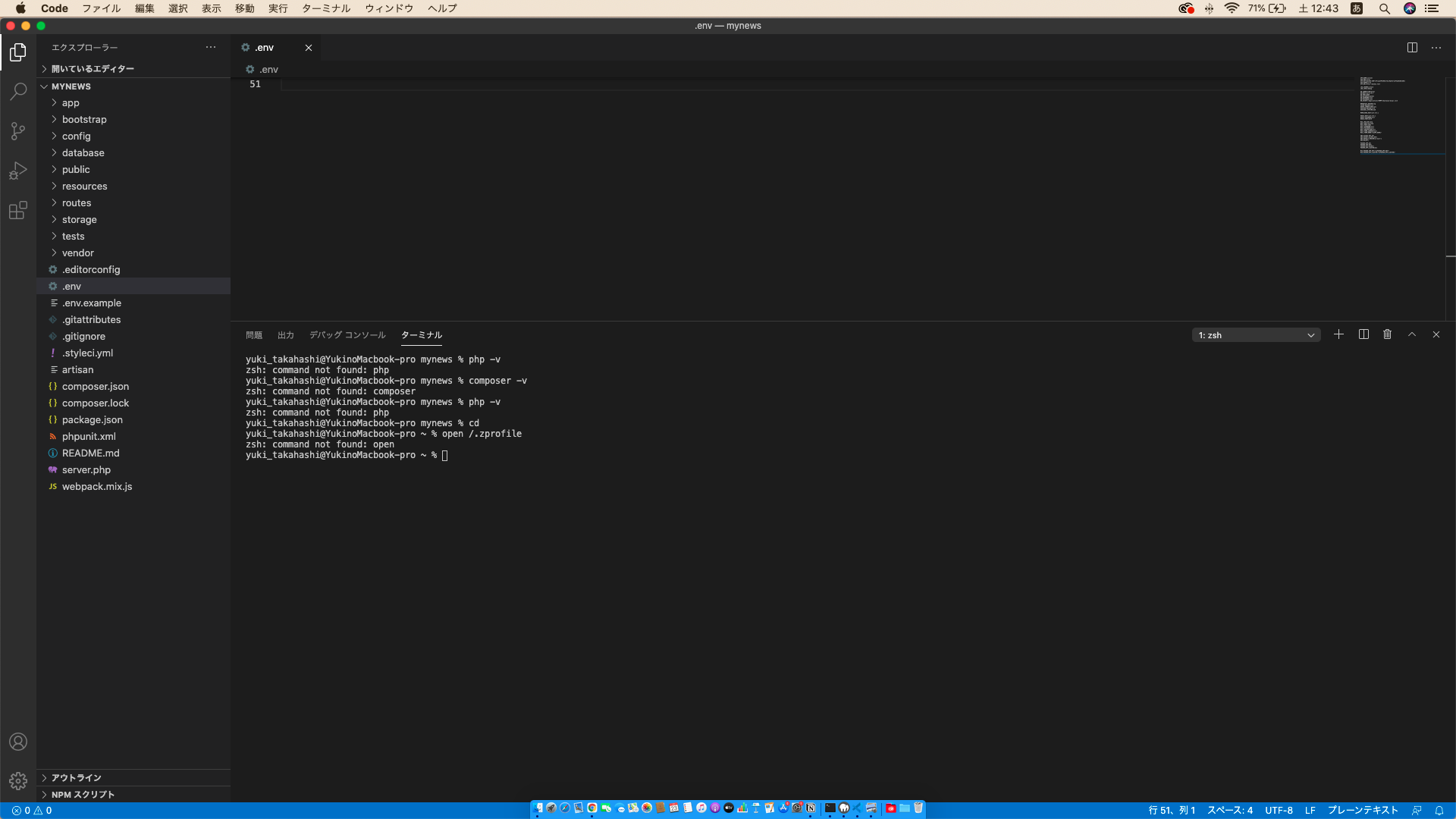Change language mode プレーンテキスト

[x=1363, y=811]
